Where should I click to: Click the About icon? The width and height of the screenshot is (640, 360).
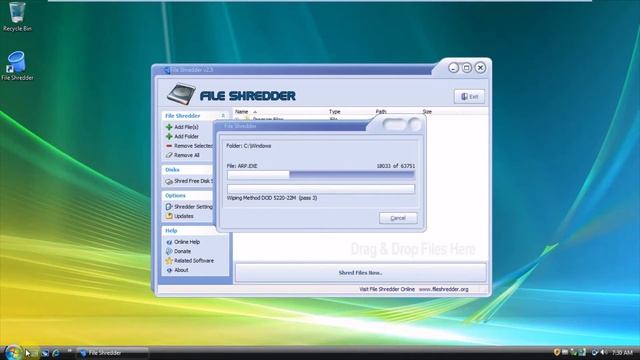click(x=169, y=270)
